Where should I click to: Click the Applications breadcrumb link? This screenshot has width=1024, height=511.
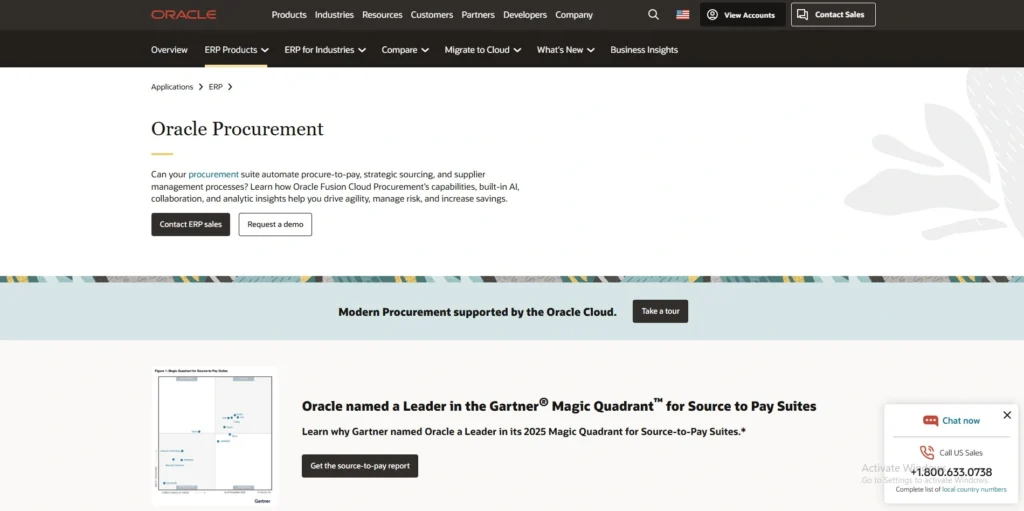(x=172, y=87)
